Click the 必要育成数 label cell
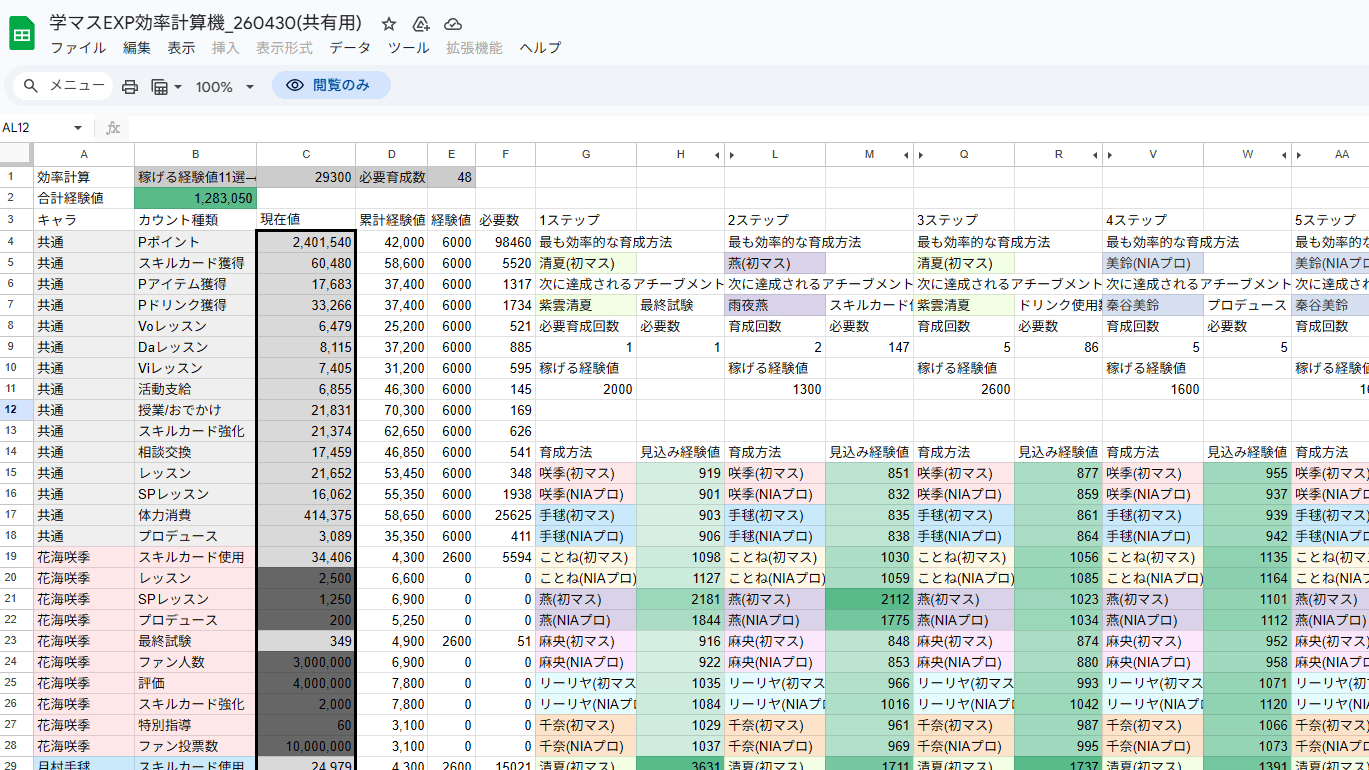1369x770 pixels. 391,177
